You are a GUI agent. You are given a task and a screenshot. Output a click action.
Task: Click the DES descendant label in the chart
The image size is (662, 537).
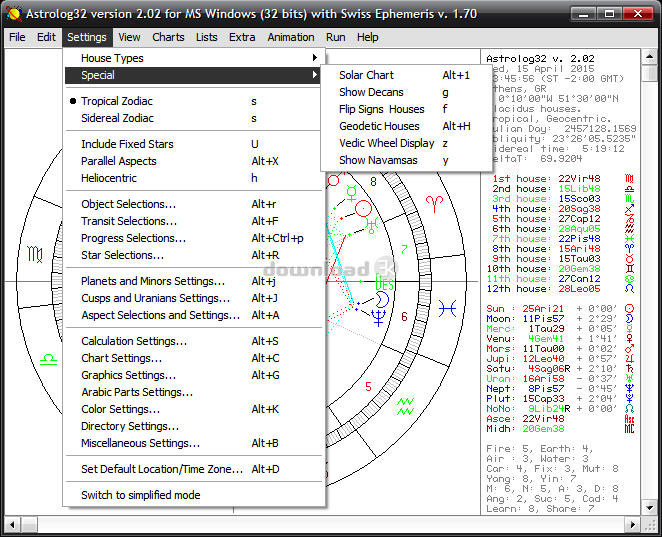[x=385, y=283]
